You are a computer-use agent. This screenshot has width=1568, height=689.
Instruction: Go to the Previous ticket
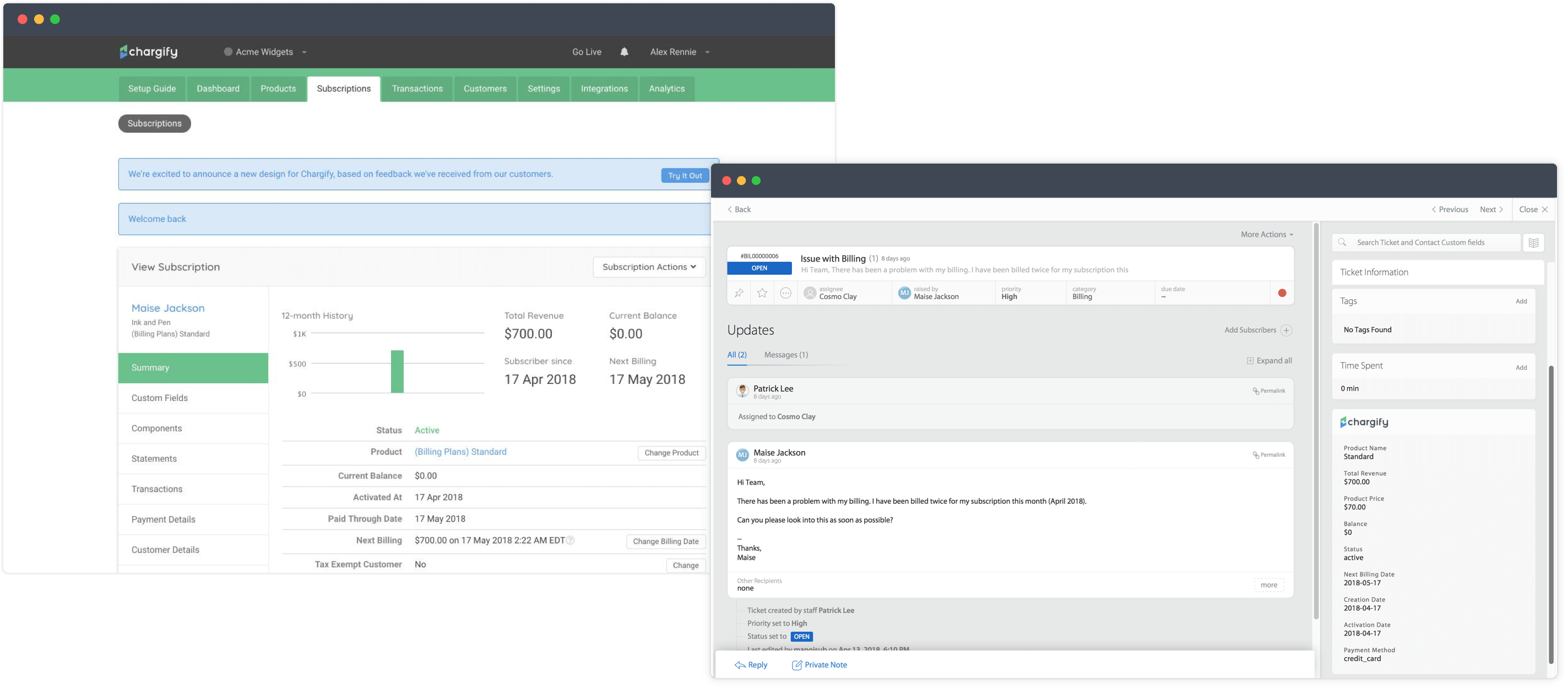(x=1449, y=209)
